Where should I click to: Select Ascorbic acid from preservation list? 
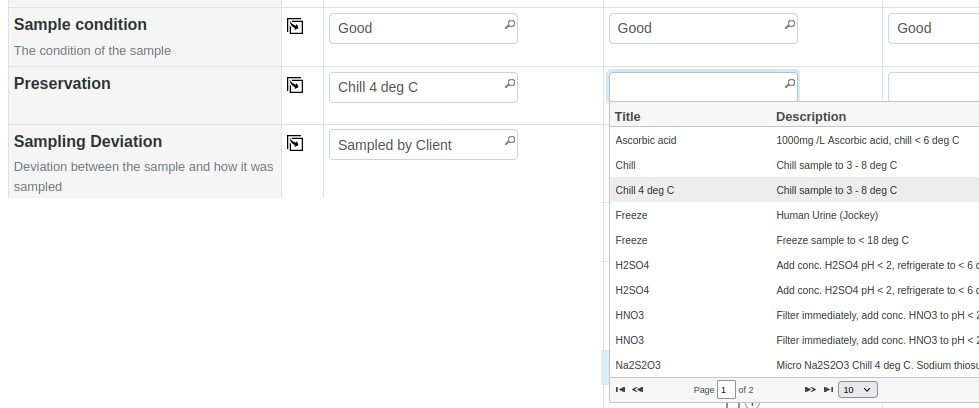click(x=646, y=140)
